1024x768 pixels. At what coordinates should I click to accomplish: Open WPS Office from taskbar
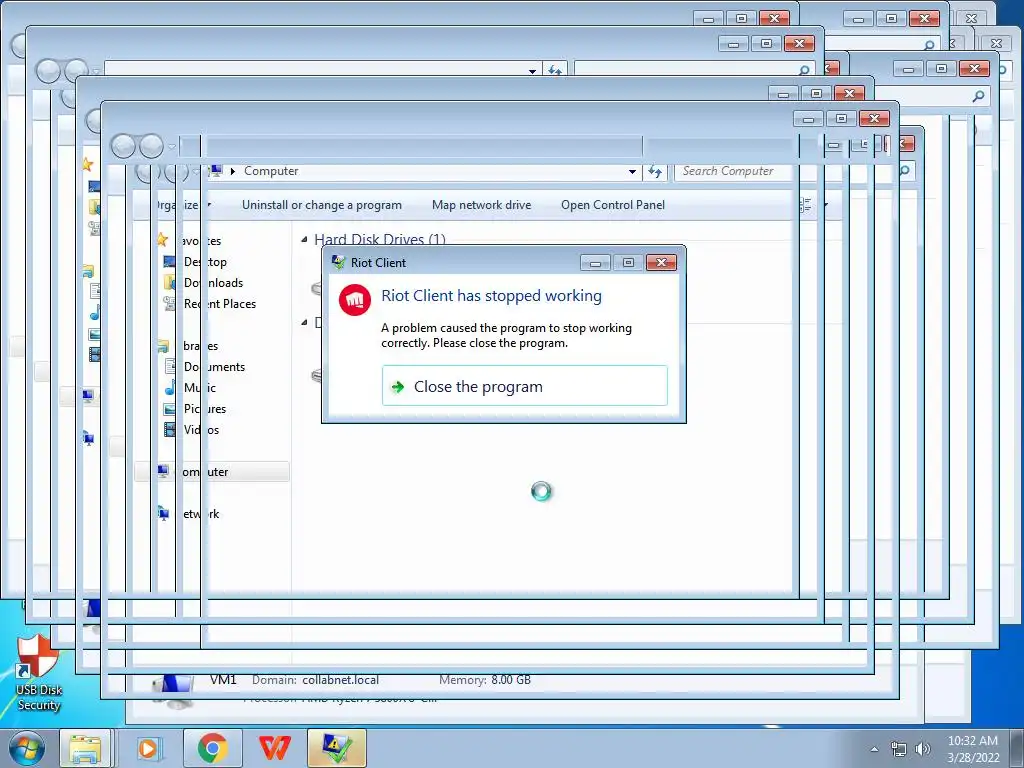275,749
